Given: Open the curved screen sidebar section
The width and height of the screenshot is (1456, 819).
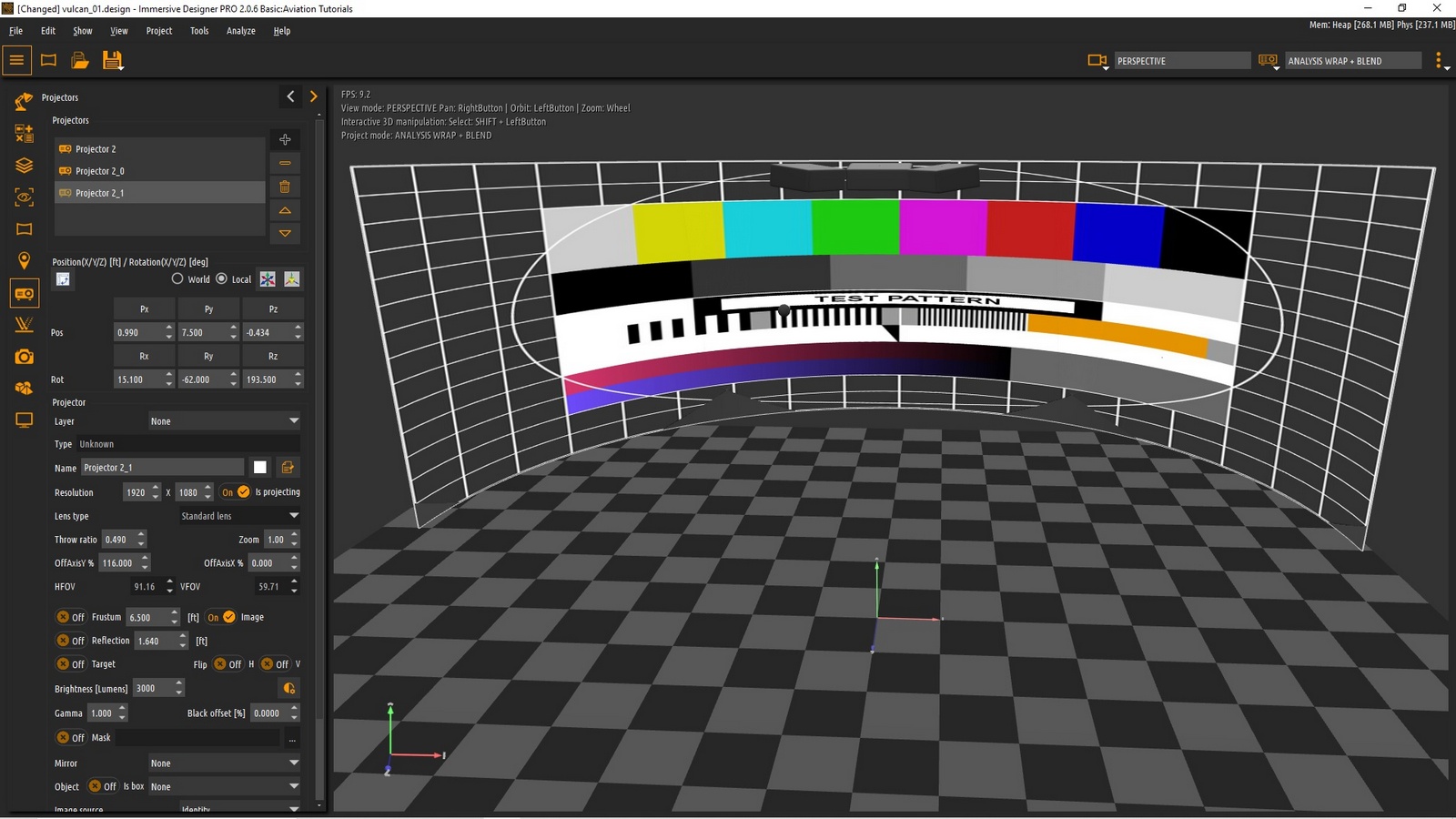Looking at the screenshot, I should click(24, 228).
